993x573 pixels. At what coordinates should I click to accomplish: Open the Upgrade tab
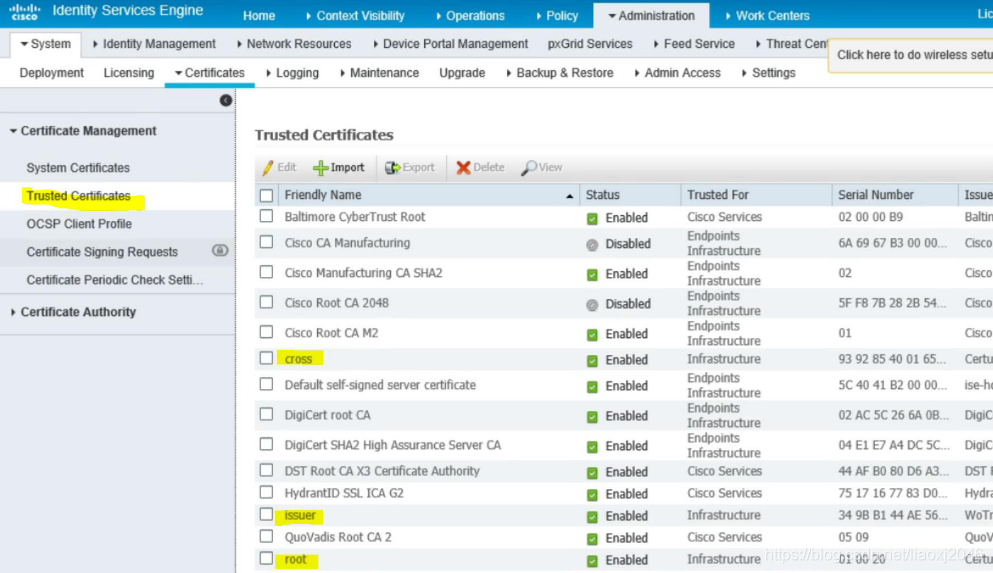click(462, 73)
